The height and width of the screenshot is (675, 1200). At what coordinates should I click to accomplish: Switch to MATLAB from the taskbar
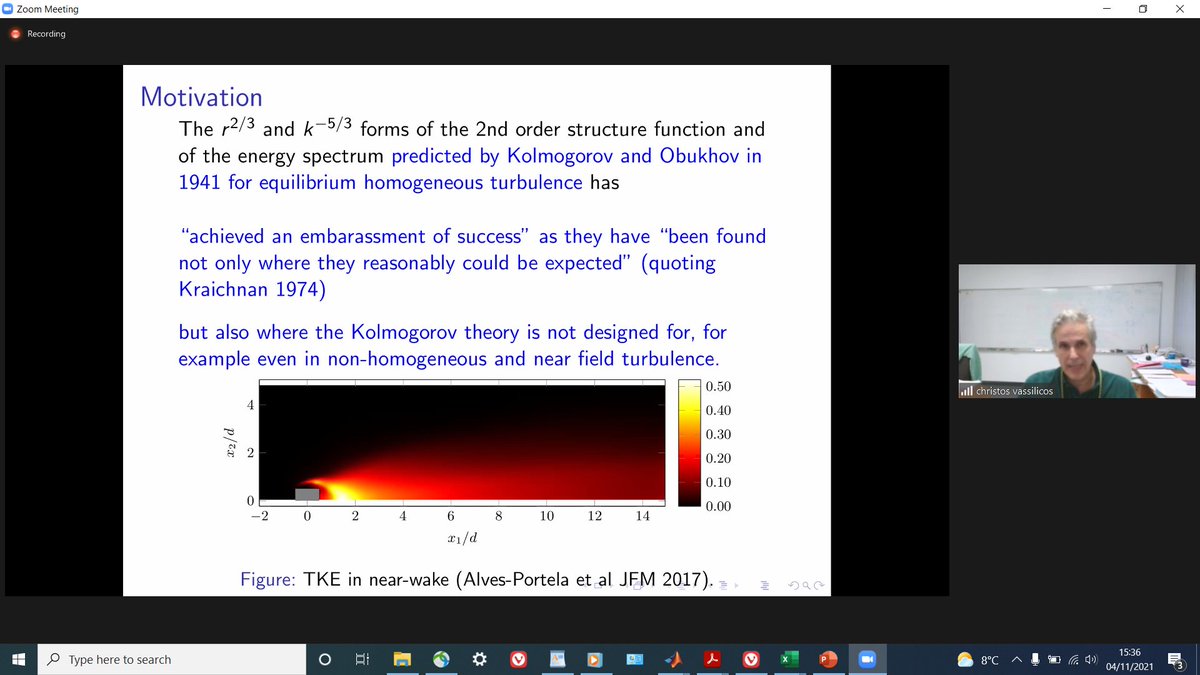tap(674, 659)
